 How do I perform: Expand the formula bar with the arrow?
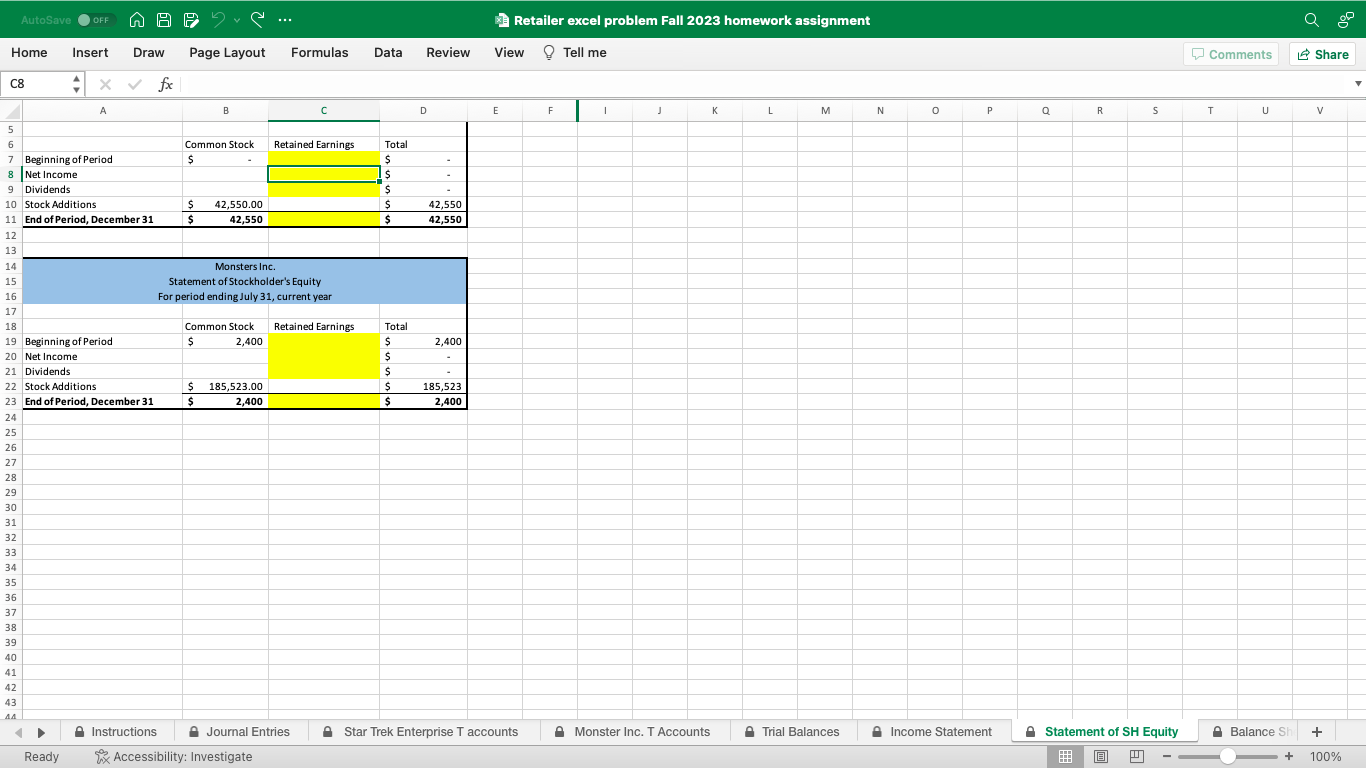(1357, 84)
